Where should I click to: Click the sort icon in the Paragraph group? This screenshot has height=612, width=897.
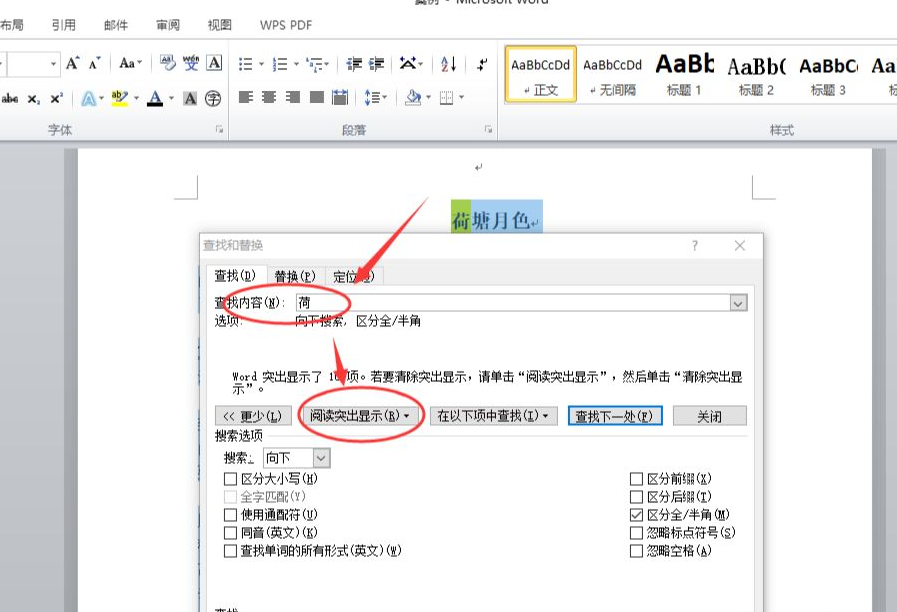pyautogui.click(x=448, y=63)
